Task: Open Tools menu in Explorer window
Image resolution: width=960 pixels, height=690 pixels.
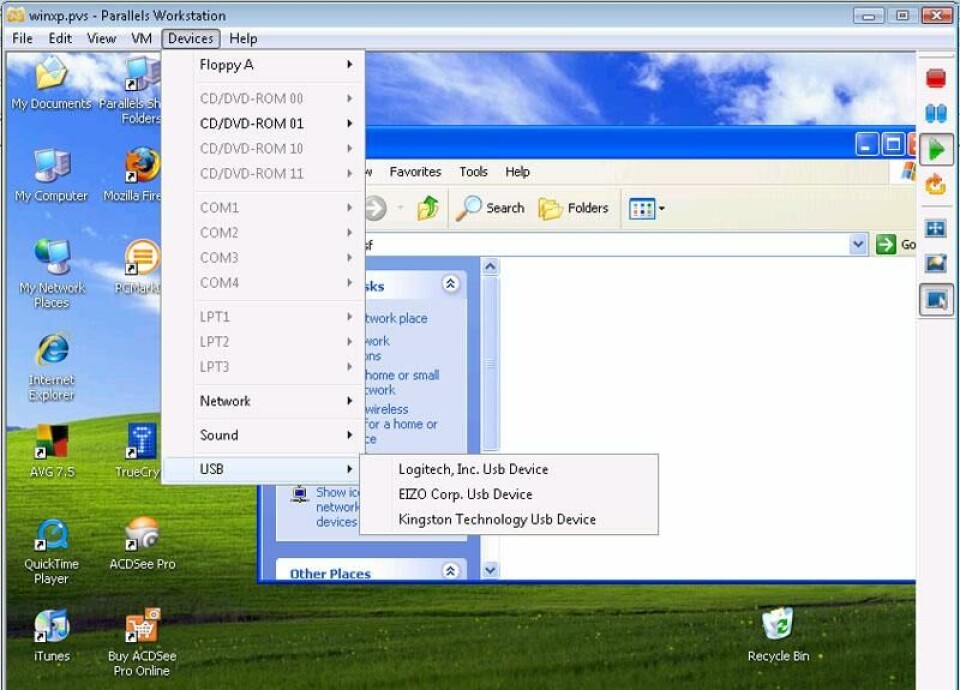Action: [473, 172]
